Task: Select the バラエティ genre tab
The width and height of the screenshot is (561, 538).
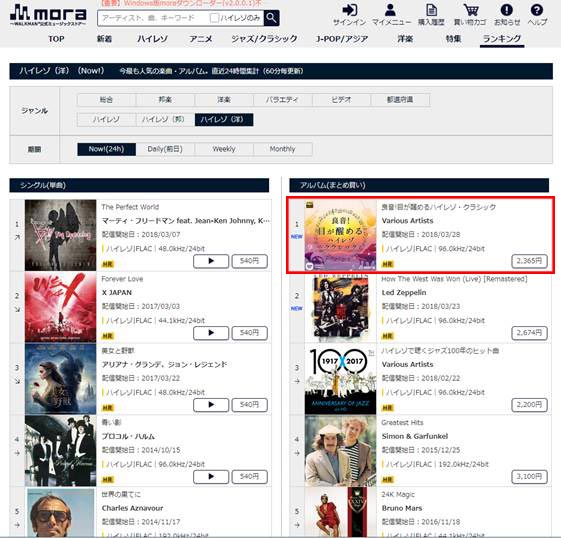Action: 283,100
